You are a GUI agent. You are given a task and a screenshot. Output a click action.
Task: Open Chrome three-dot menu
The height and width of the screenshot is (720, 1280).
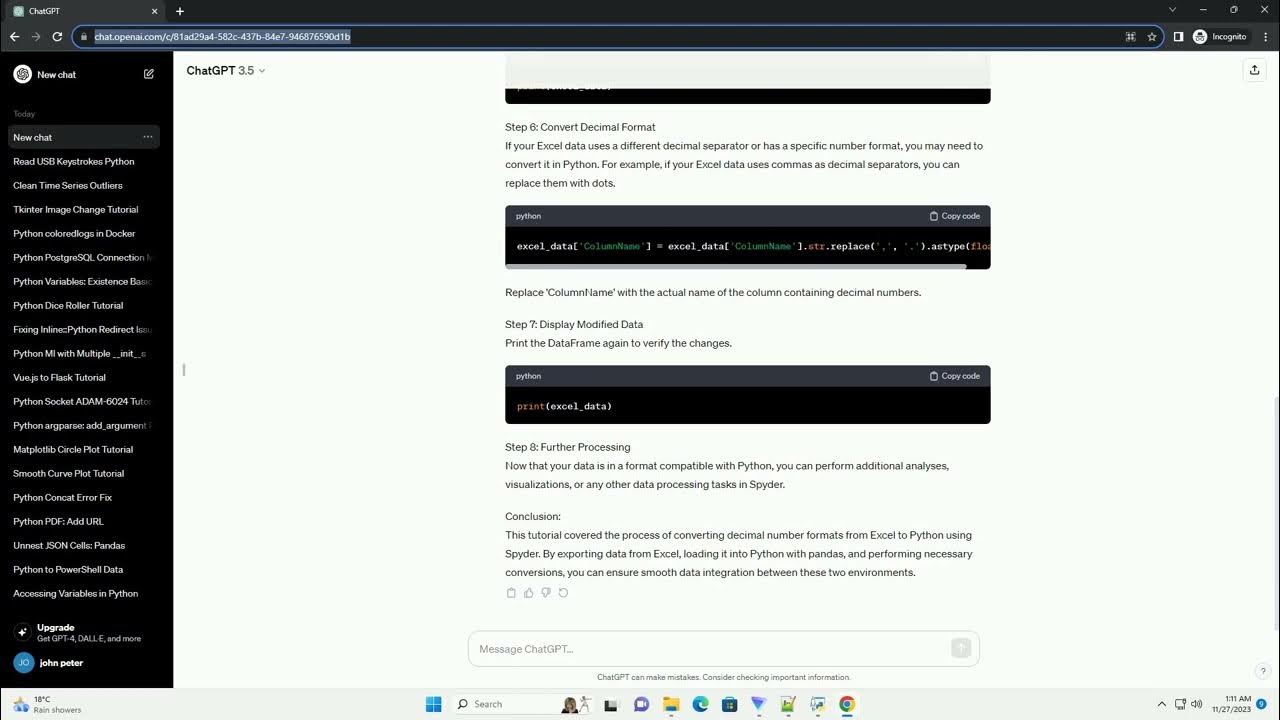pyautogui.click(x=1265, y=36)
